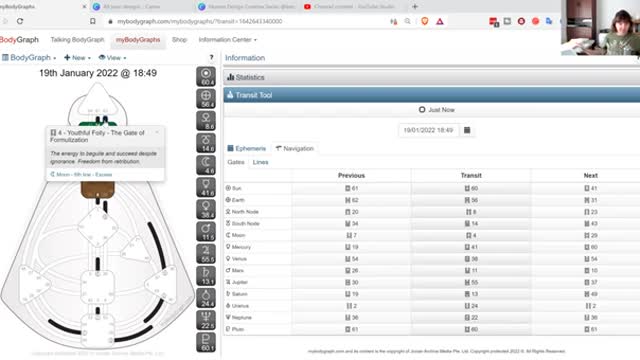Switch to the Ephemeris tab

(x=247, y=149)
